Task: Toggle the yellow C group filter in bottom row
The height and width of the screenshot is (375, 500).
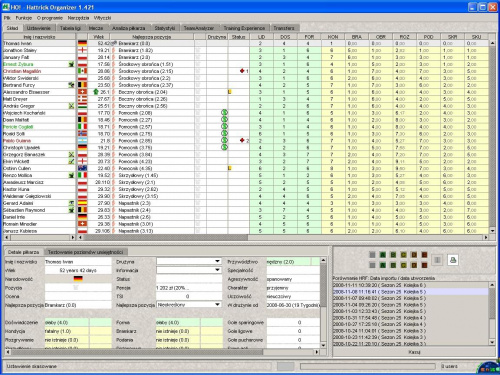Action: (403, 265)
